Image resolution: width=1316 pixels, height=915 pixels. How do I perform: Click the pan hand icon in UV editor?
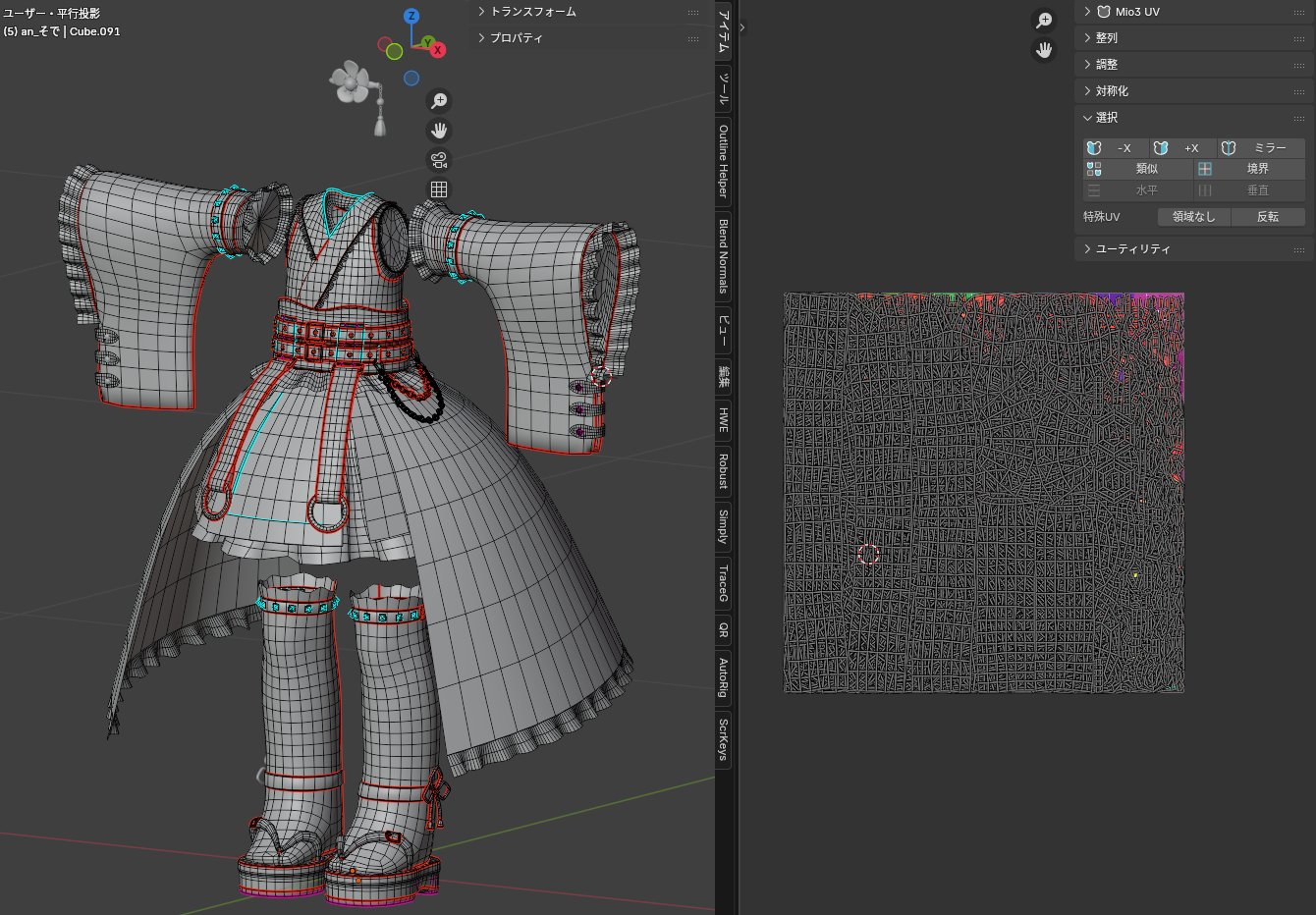1044,50
